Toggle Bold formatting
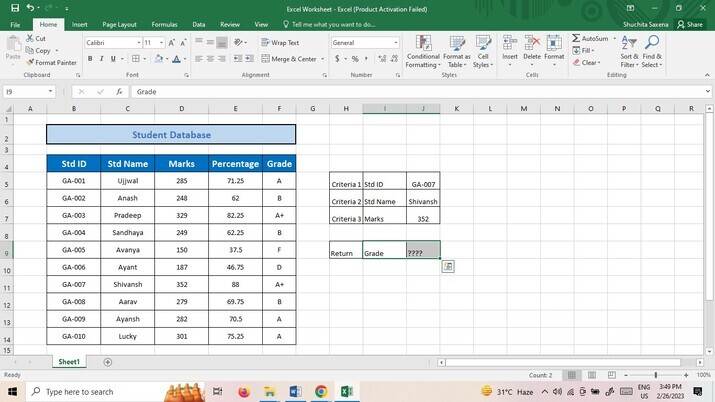The width and height of the screenshot is (715, 402). [90, 59]
